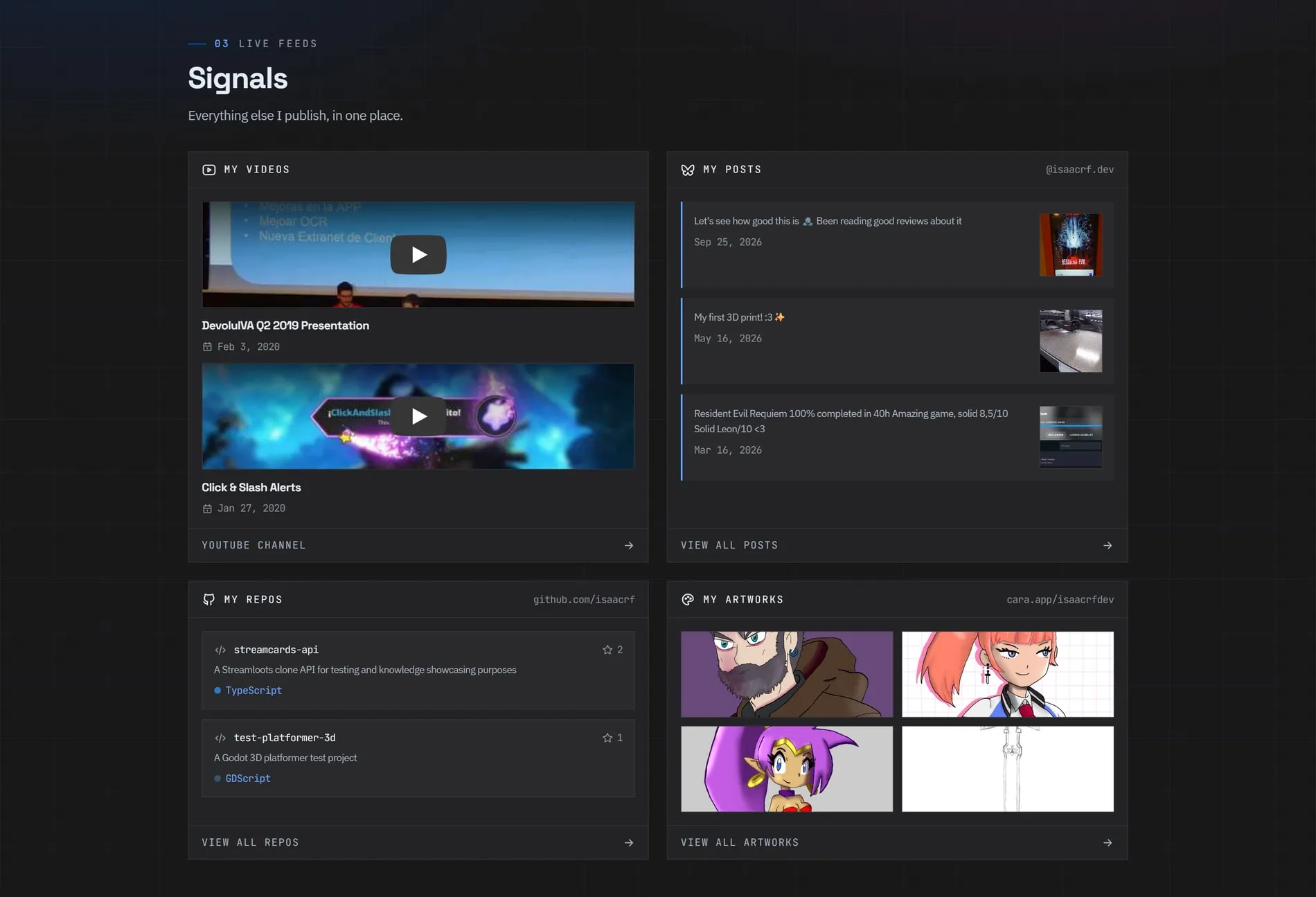Screen dimensions: 1316x897
Task: Open the orange-haired girl artwork
Action: 1008,674
